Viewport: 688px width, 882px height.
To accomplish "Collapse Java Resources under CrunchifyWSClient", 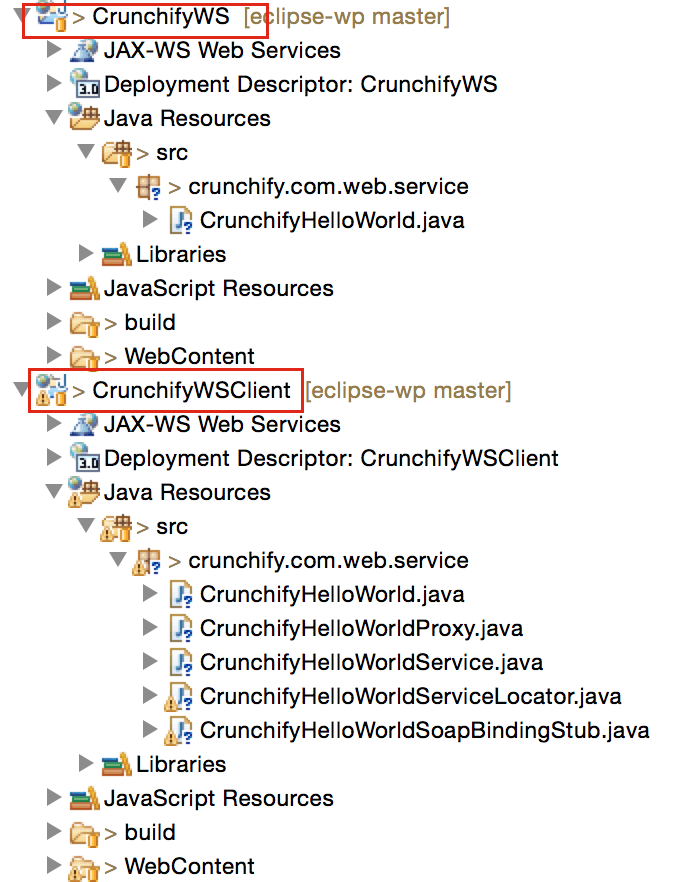I will (53, 492).
